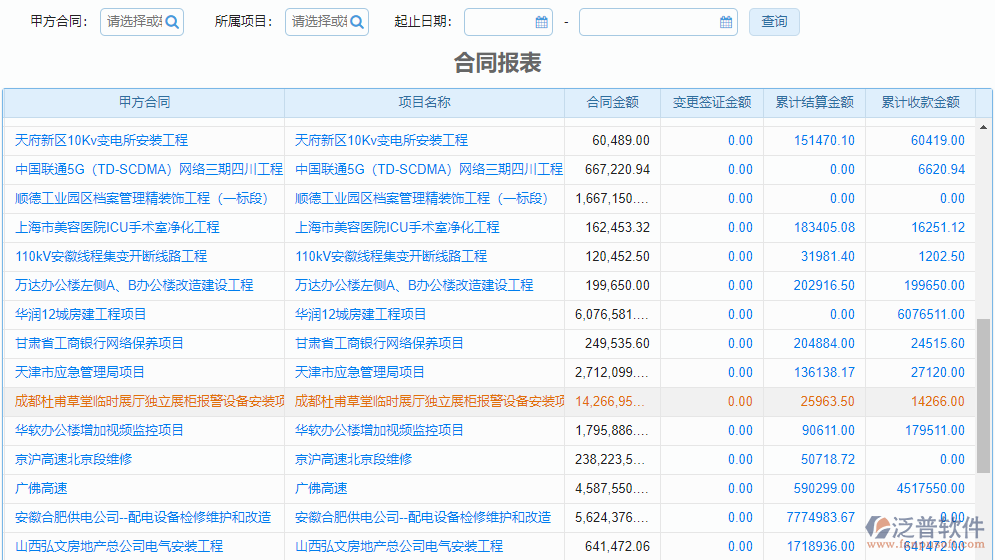Click received amount 179511.00

point(935,430)
